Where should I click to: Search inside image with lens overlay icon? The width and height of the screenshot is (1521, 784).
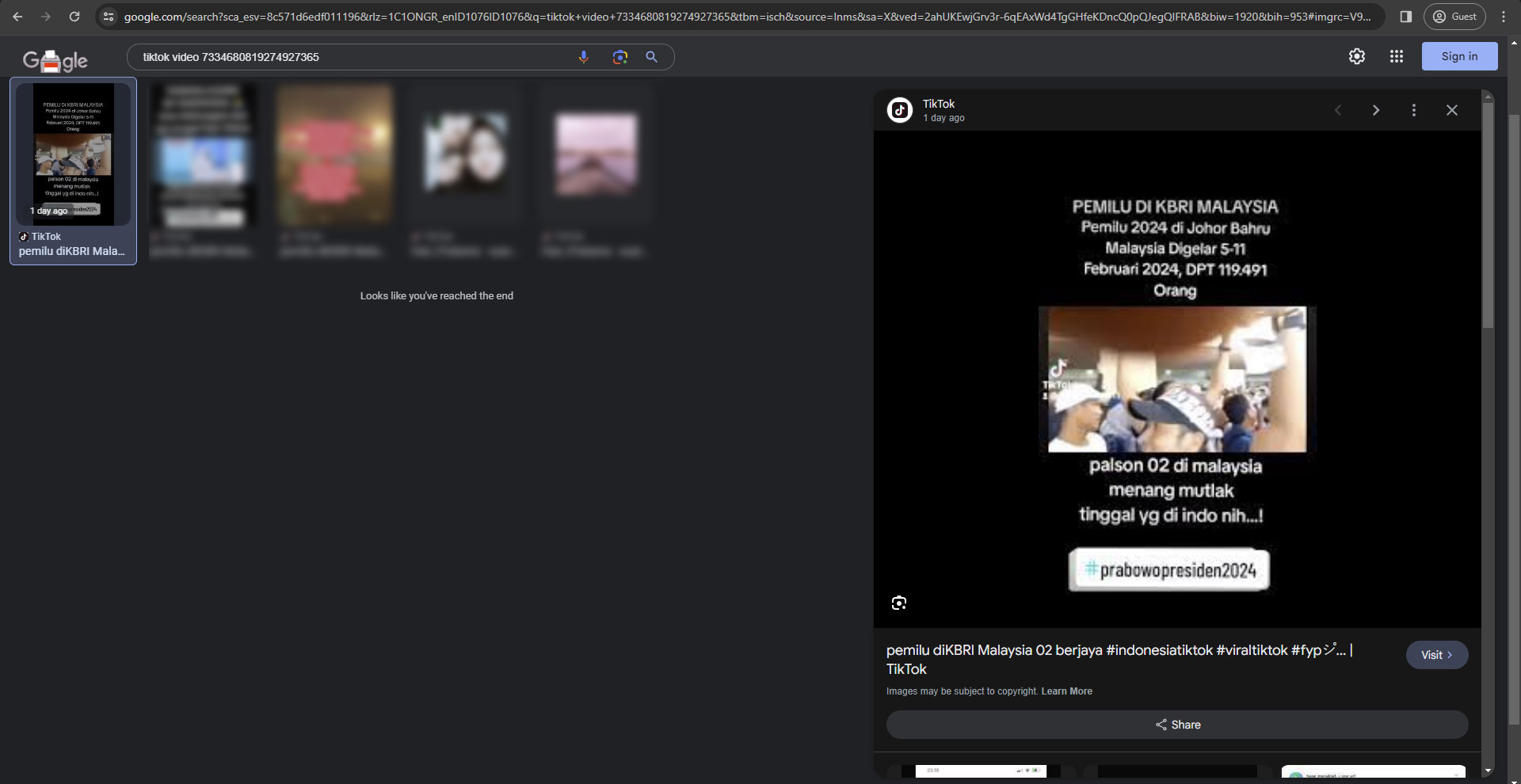tap(898, 603)
